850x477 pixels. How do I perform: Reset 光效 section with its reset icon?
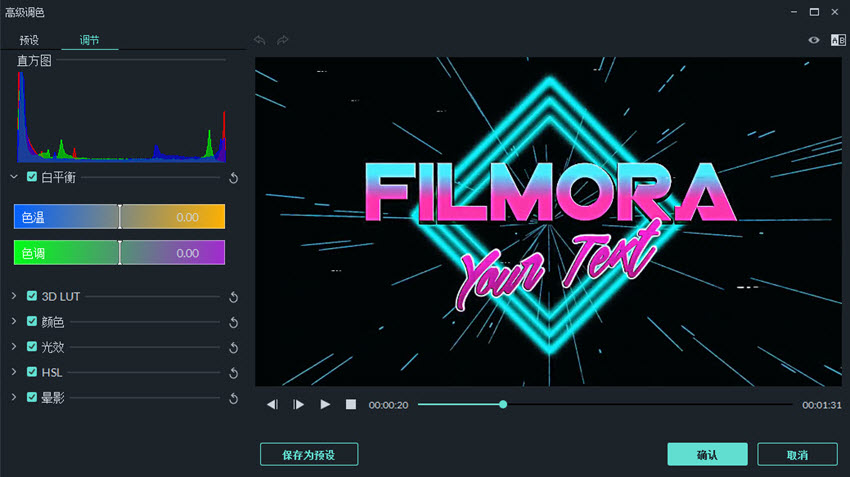(234, 347)
